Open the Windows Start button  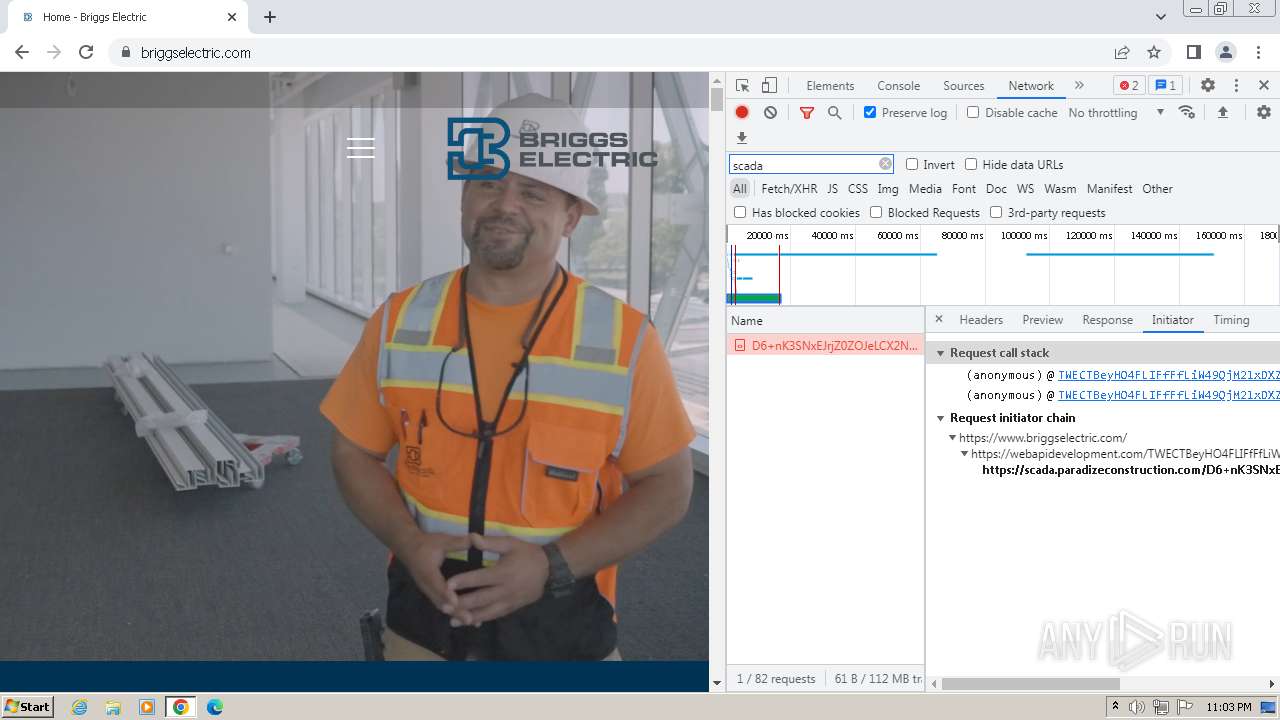point(27,706)
